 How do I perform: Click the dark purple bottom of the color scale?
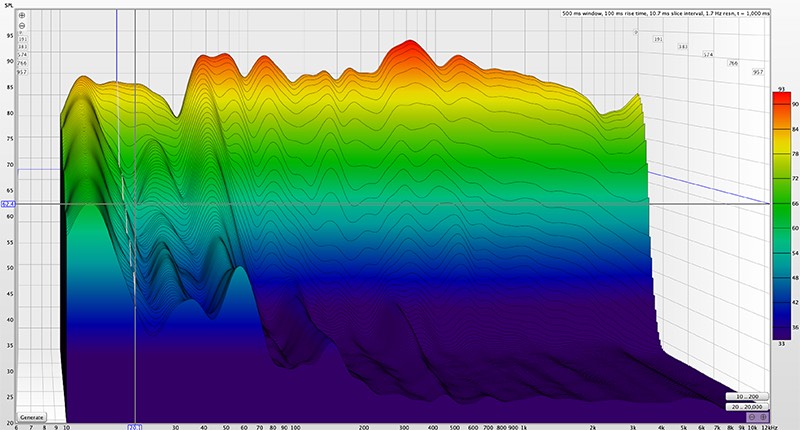[x=777, y=335]
